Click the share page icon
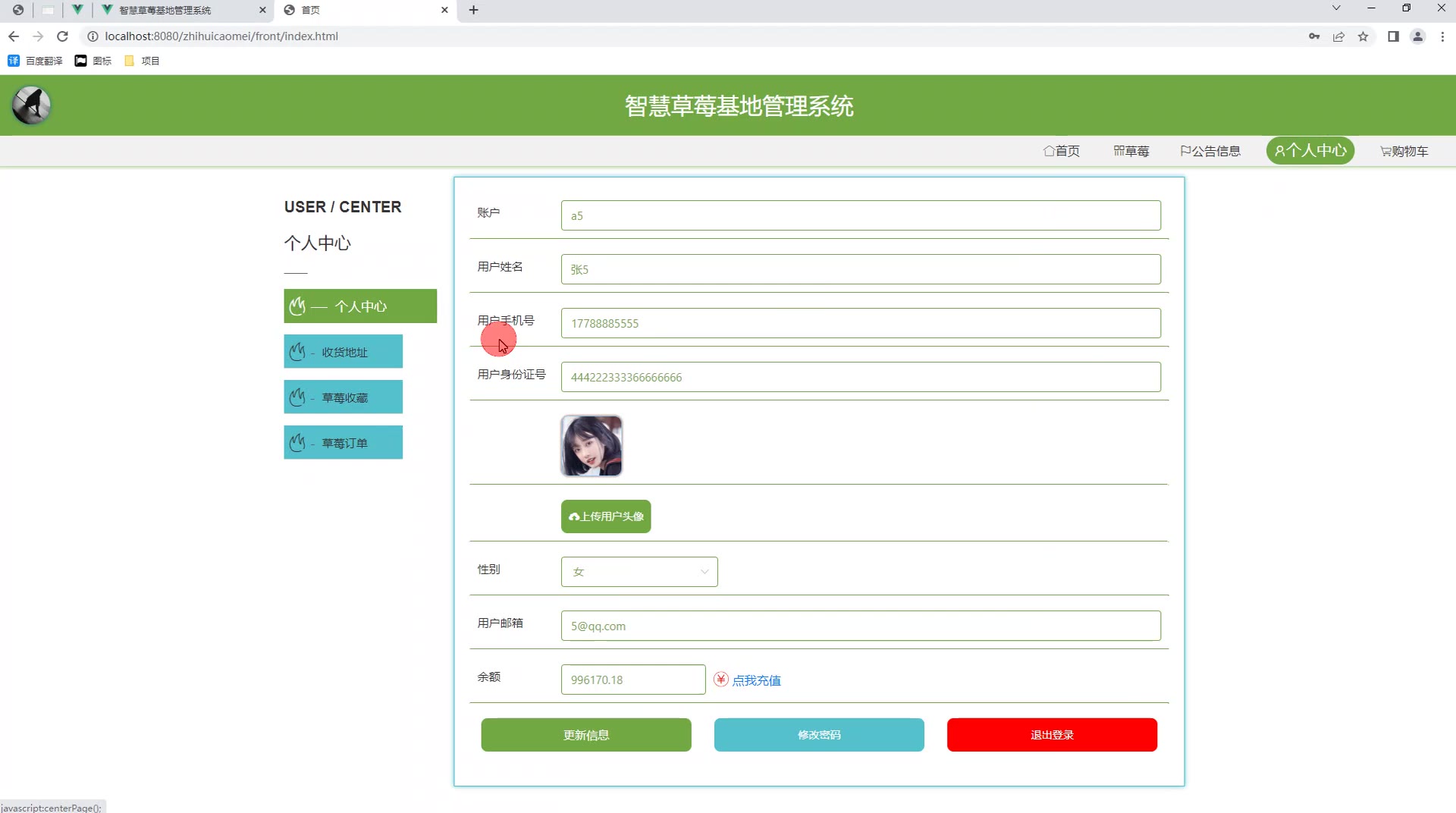Image resolution: width=1456 pixels, height=813 pixels. point(1338,36)
